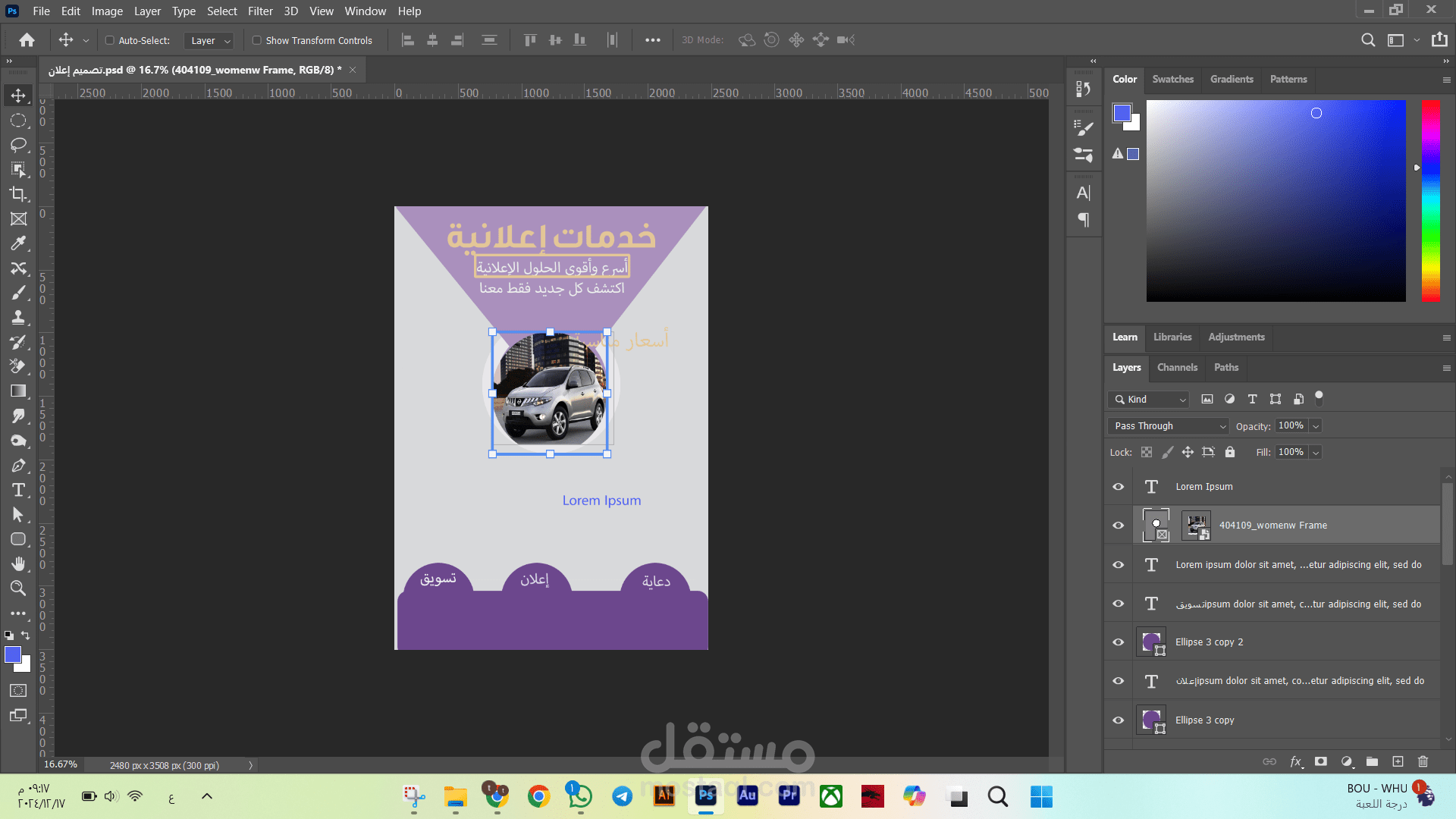Screen dimensions: 1456x819
Task: Expand the Move tool preset picker
Action: tap(85, 40)
